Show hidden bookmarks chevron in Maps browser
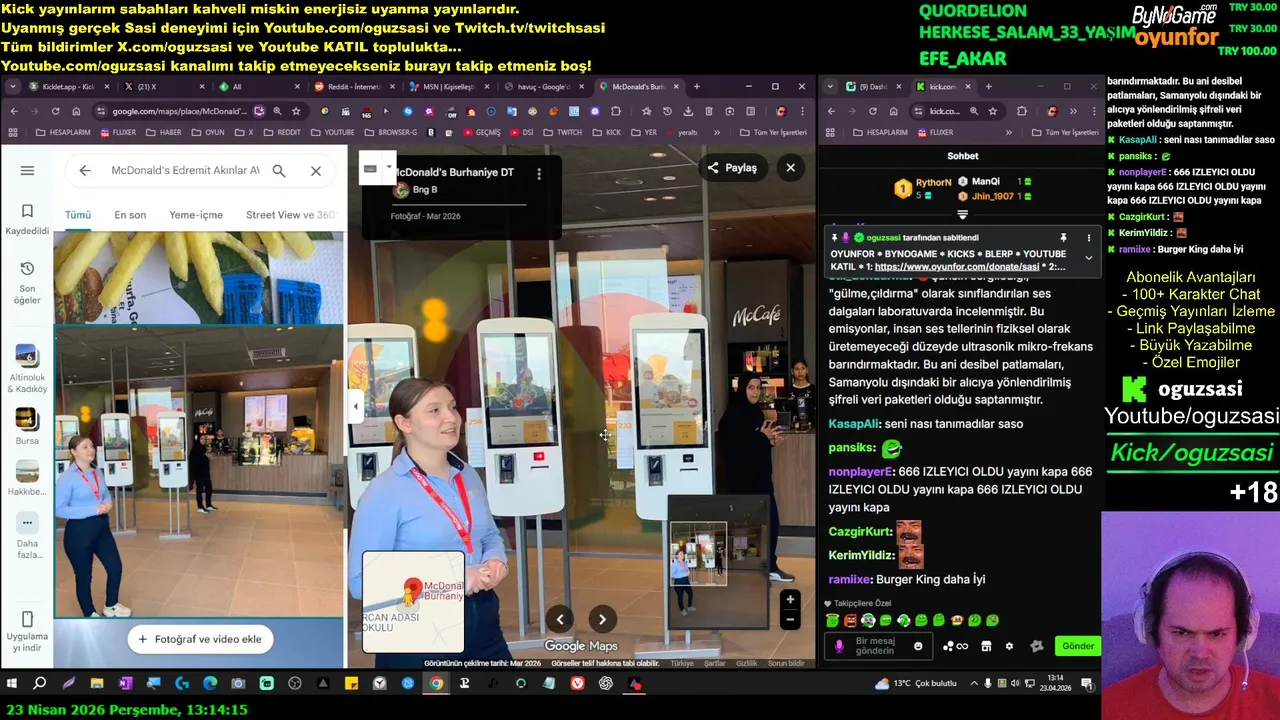The width and height of the screenshot is (1280, 720). 717,132
